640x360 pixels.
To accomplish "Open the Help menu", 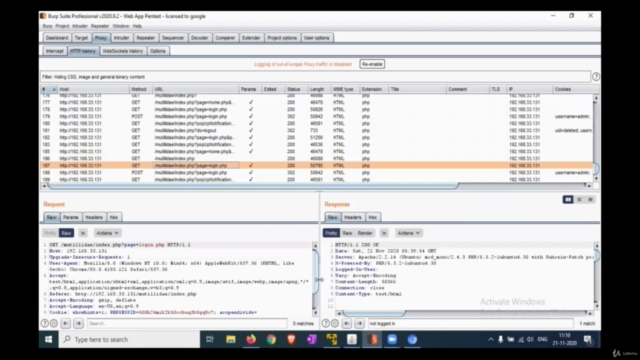I will coord(137,26).
